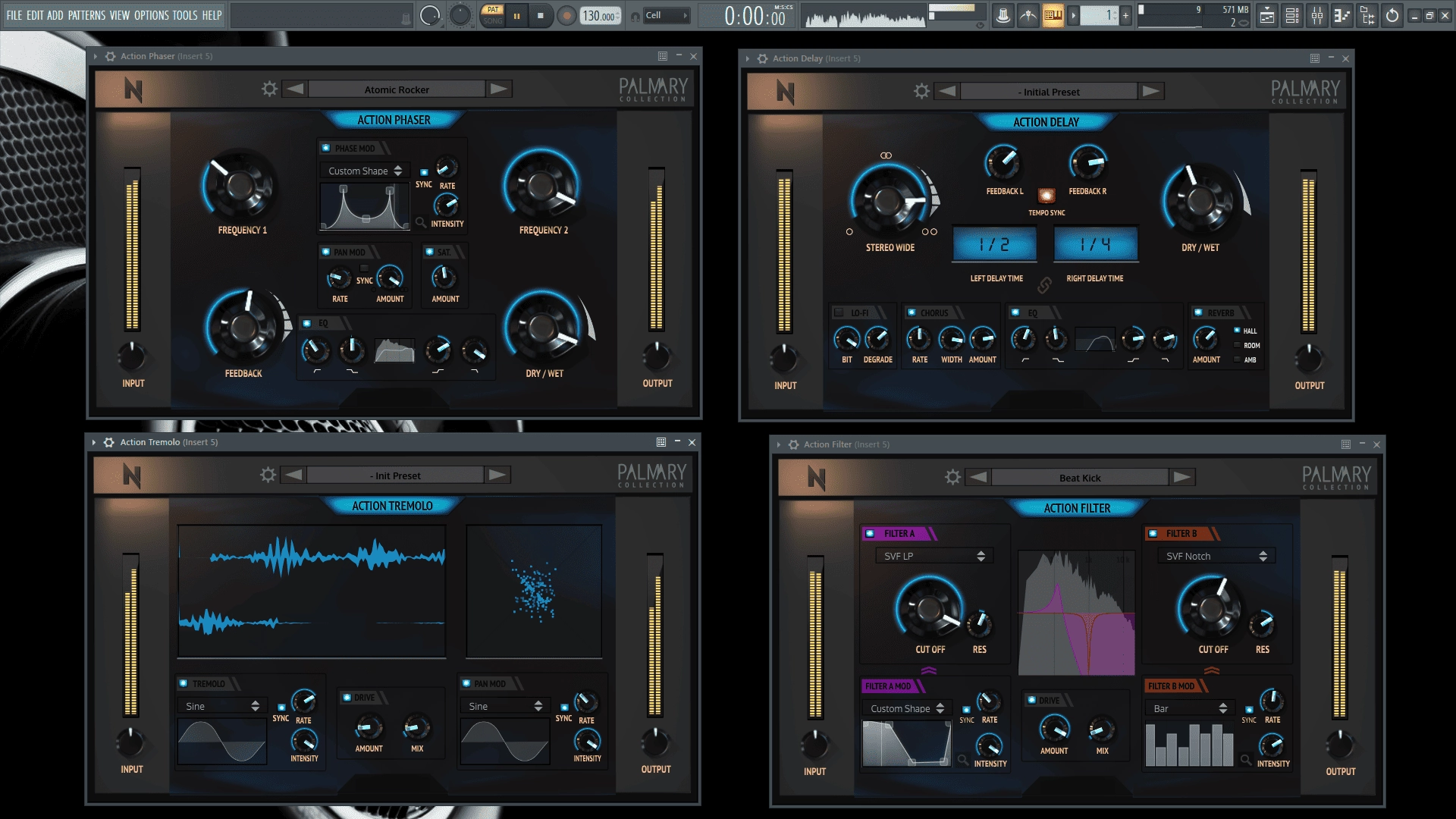
Task: Open Action Filter settings gear icon
Action: pyautogui.click(x=952, y=477)
